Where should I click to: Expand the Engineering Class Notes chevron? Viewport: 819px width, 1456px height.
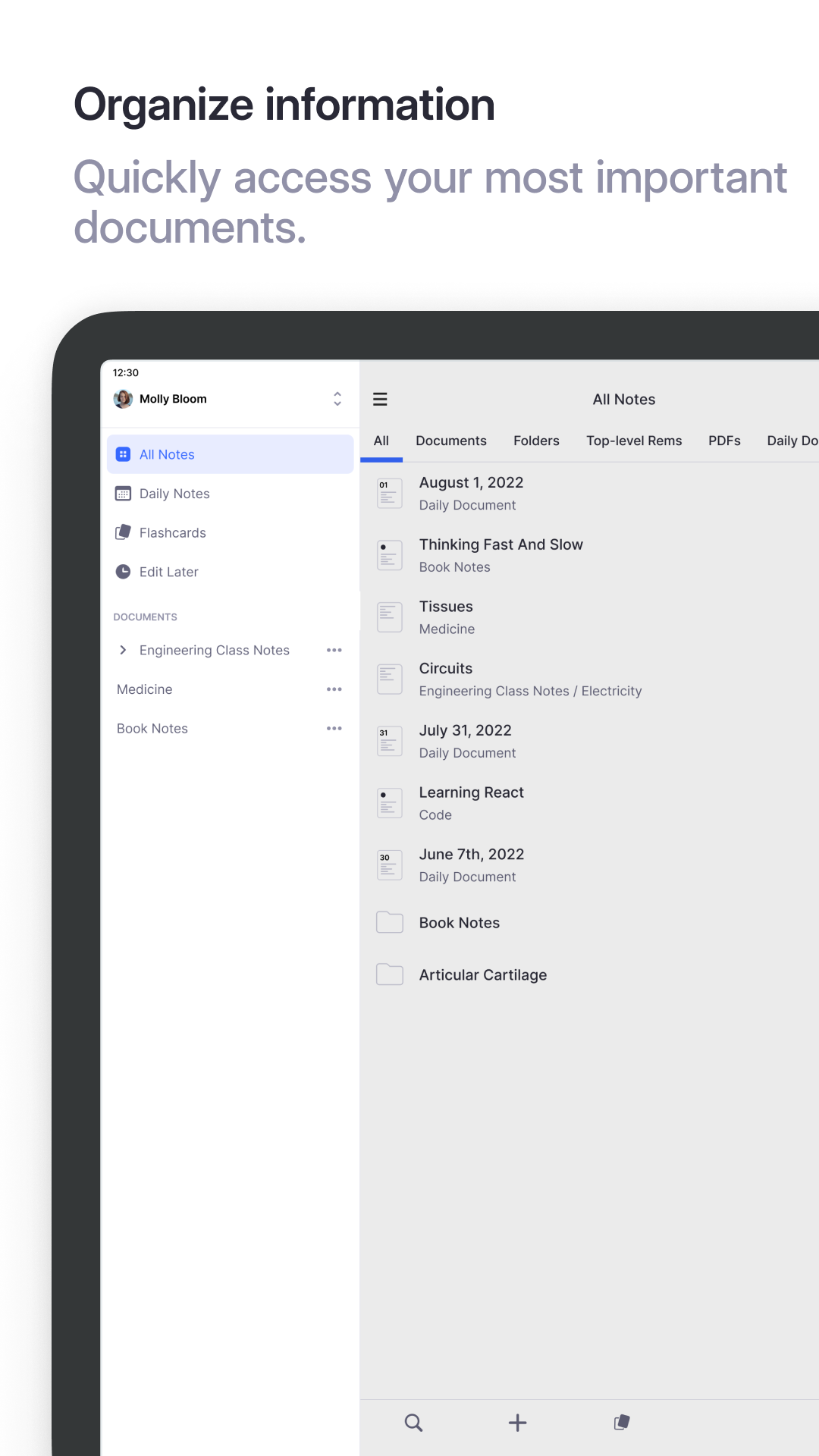pyautogui.click(x=123, y=650)
